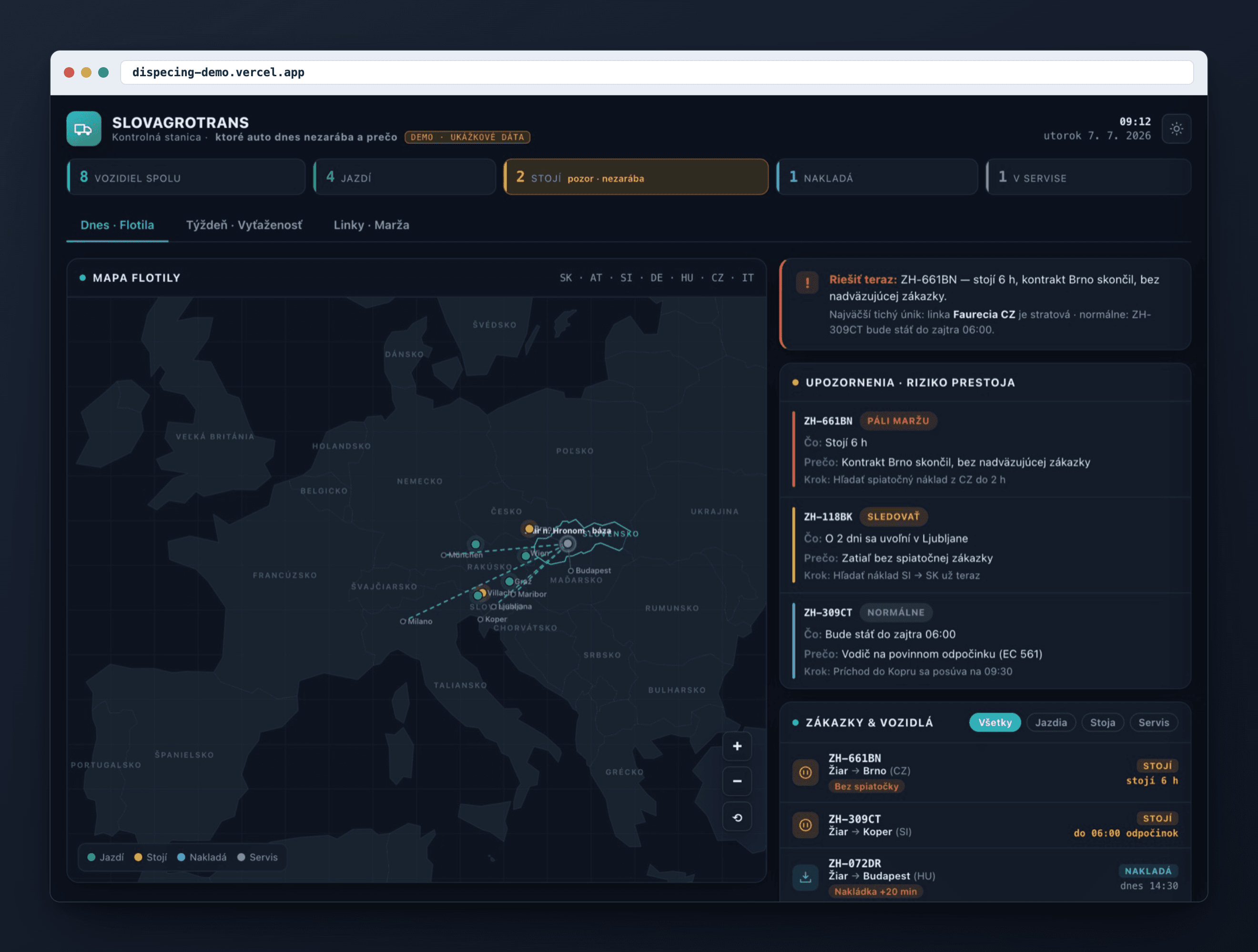
Task: Filter orders by Stoja
Action: tap(1102, 723)
